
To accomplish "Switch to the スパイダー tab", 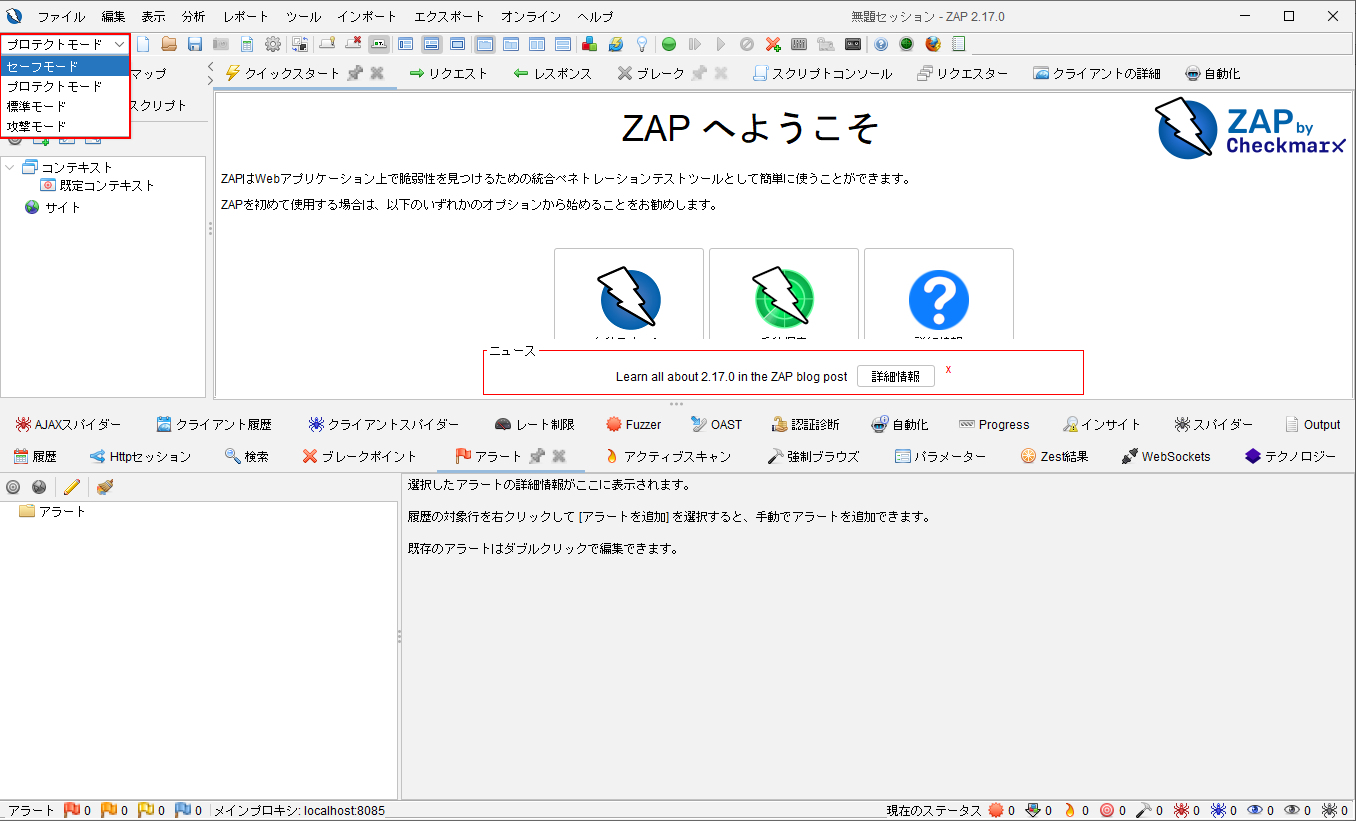I will [1213, 424].
